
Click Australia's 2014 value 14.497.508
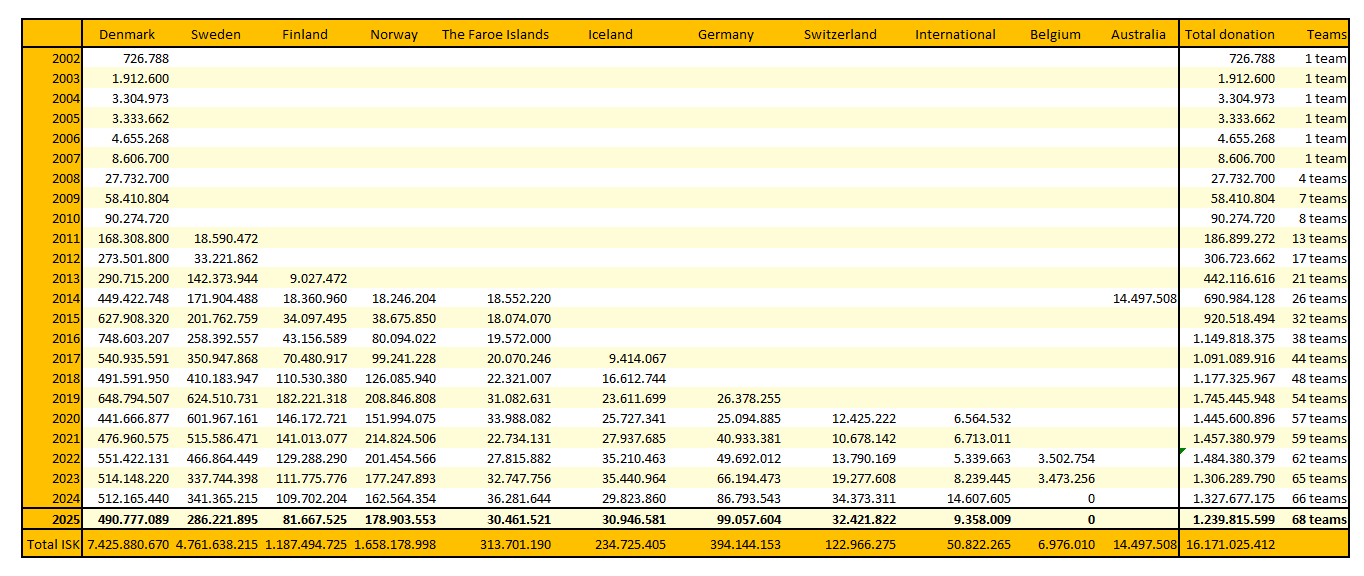coord(1144,298)
